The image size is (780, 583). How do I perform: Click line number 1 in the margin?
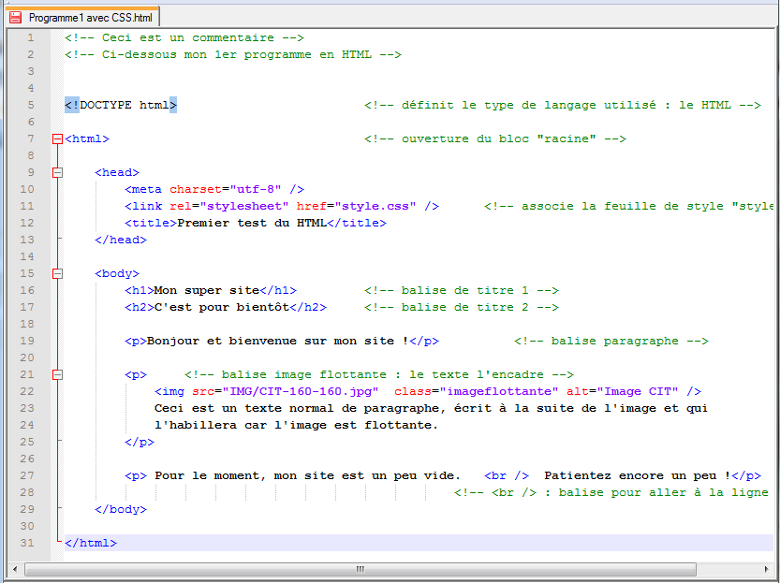(31, 38)
